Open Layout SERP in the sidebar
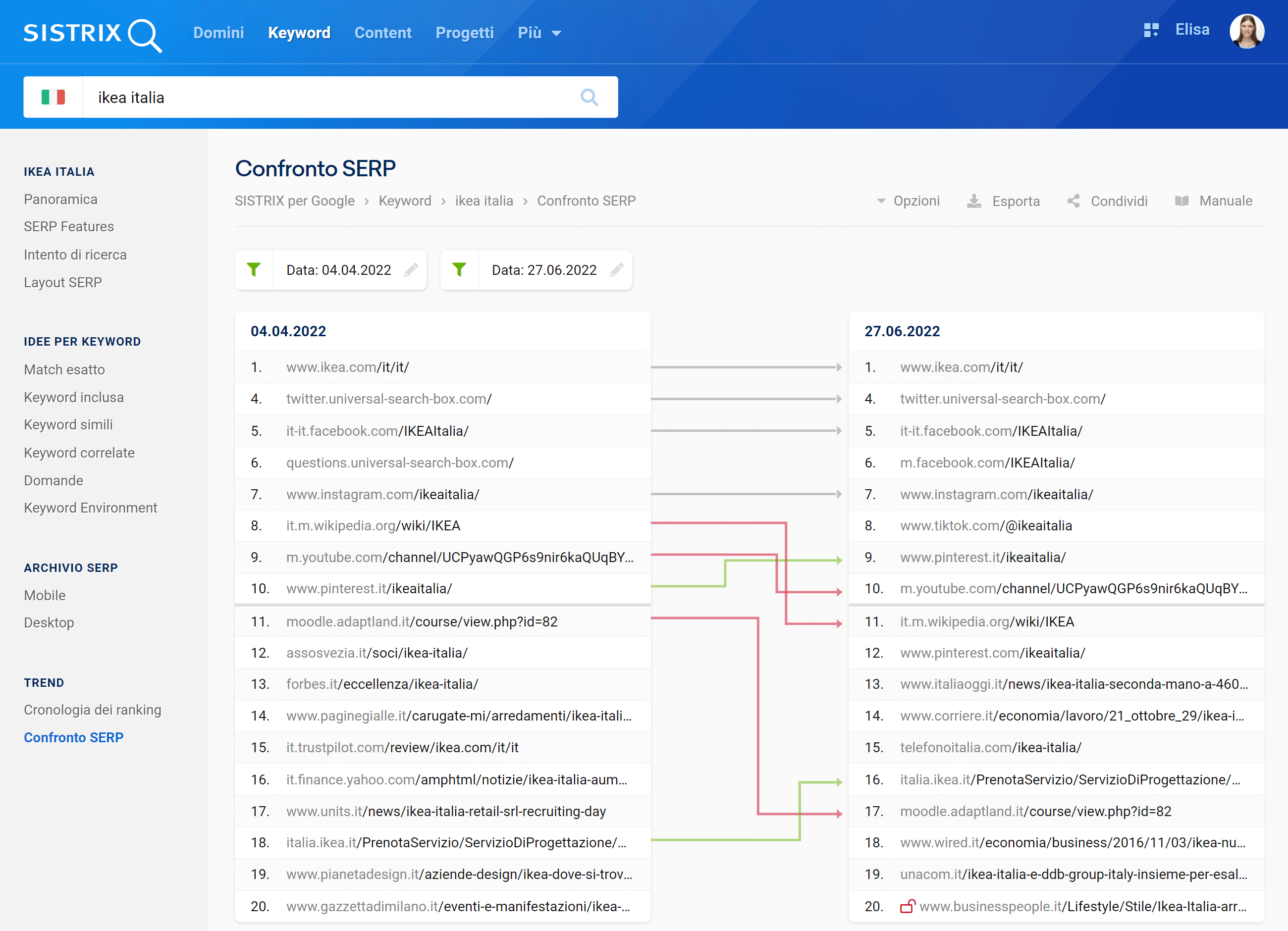 coord(63,282)
